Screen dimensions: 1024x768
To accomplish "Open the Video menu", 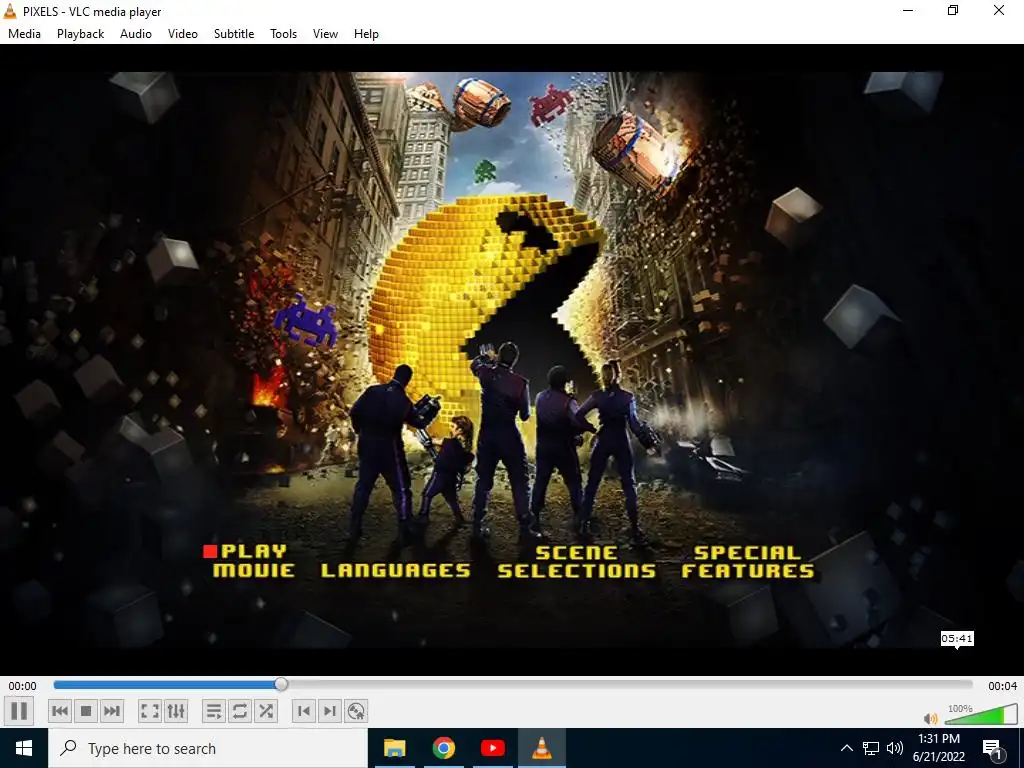I will coord(183,34).
